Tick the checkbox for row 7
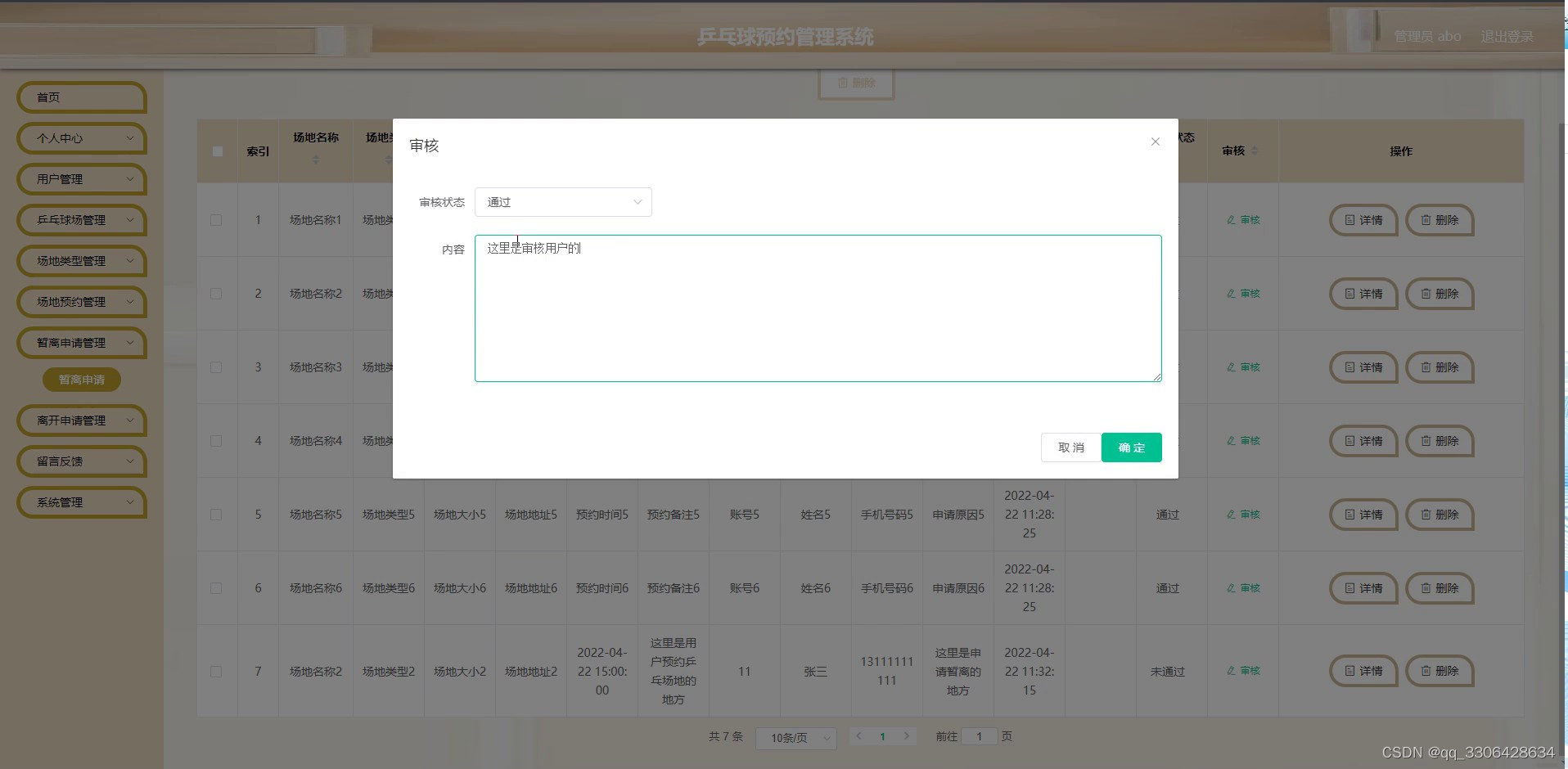 216,672
